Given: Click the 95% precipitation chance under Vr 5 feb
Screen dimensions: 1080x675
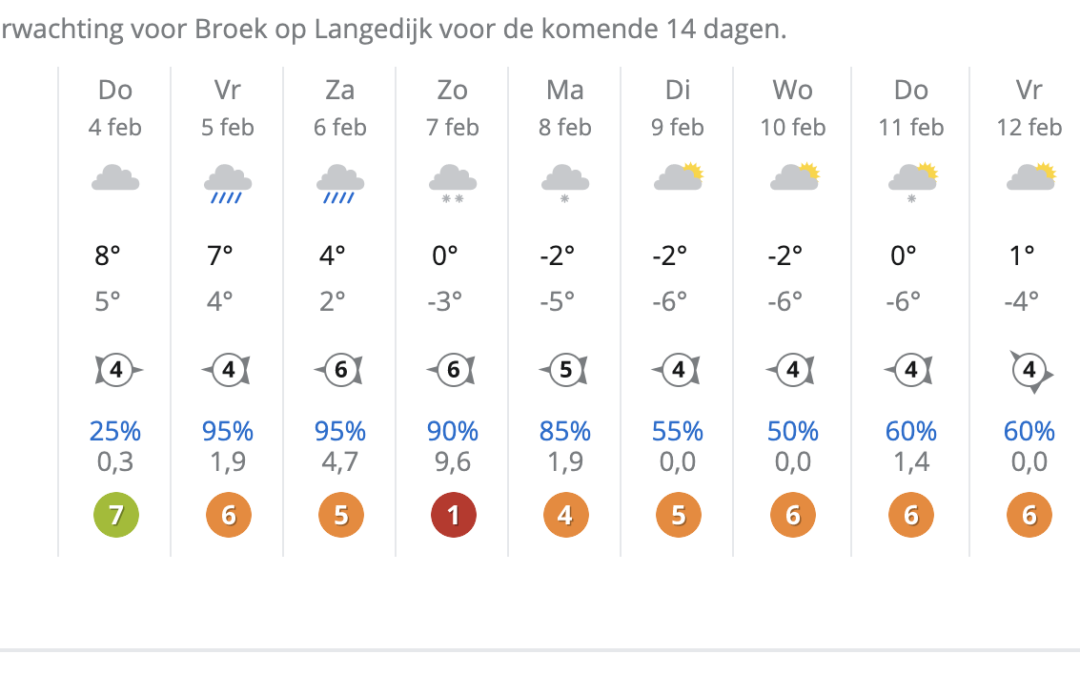Looking at the screenshot, I should pos(227,432).
